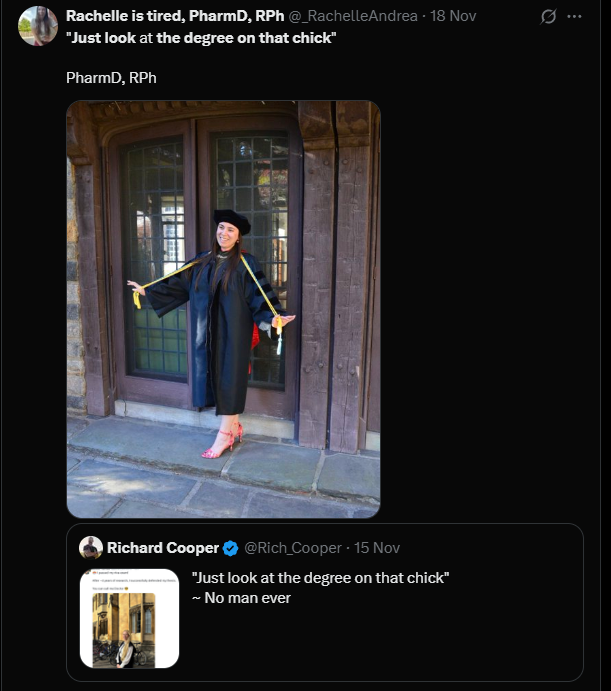This screenshot has width=611, height=691.
Task: Click the Richard Cooper display name
Action: pyautogui.click(x=163, y=548)
